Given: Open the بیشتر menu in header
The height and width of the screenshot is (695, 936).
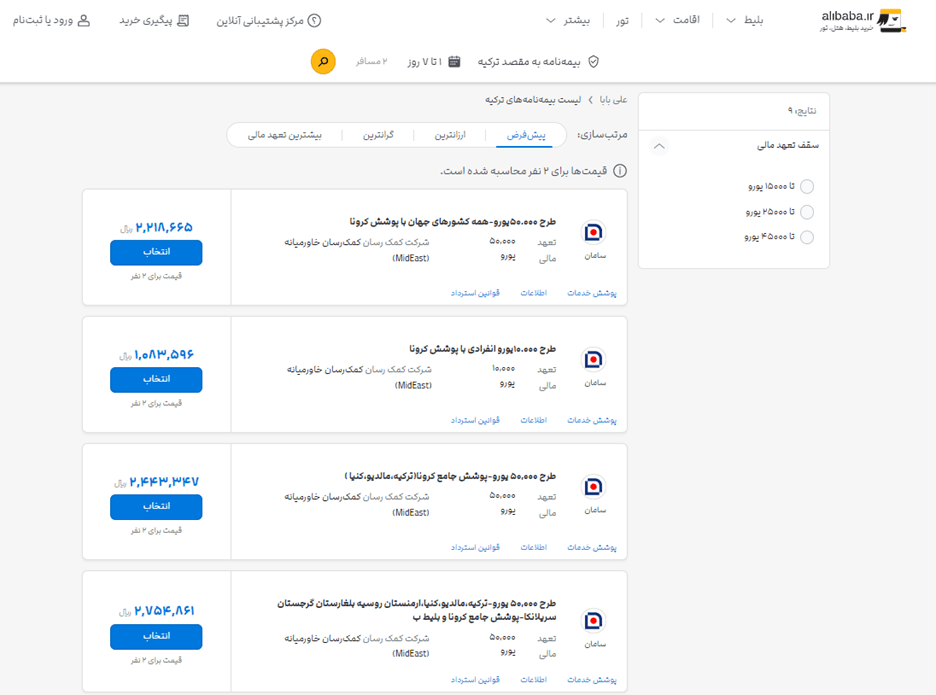Looking at the screenshot, I should [568, 20].
